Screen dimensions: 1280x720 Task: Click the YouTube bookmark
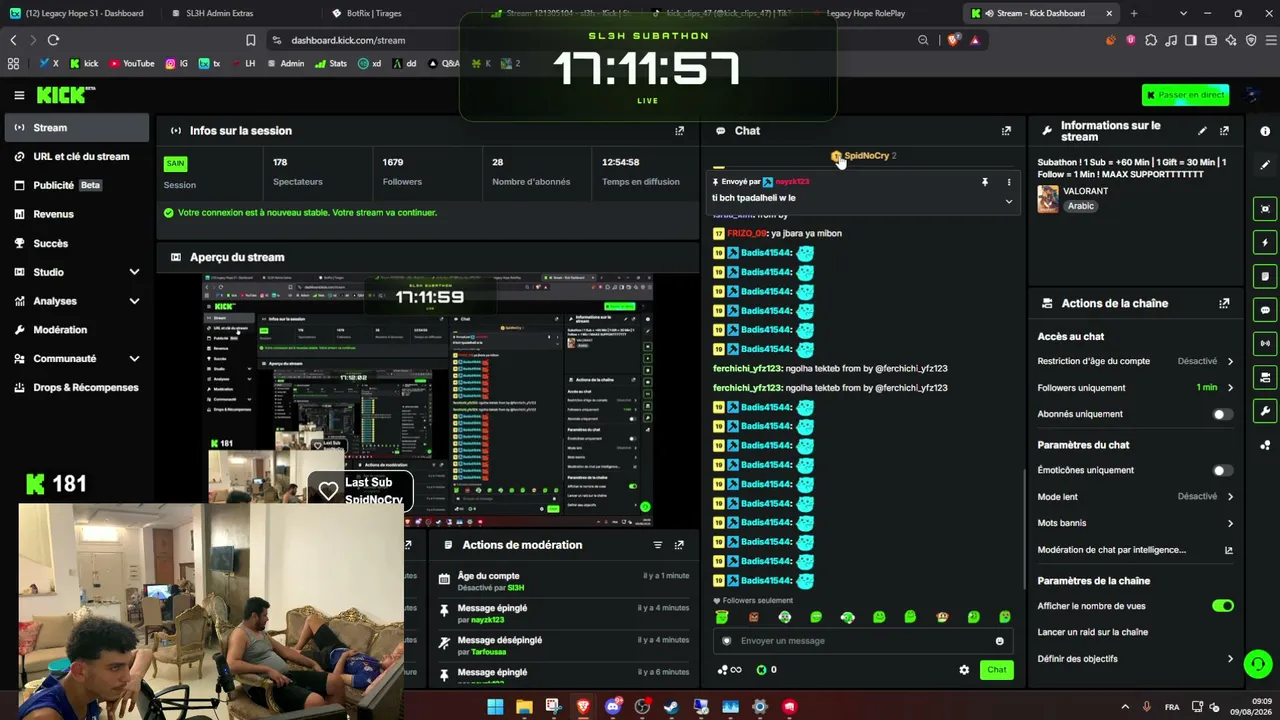(131, 63)
